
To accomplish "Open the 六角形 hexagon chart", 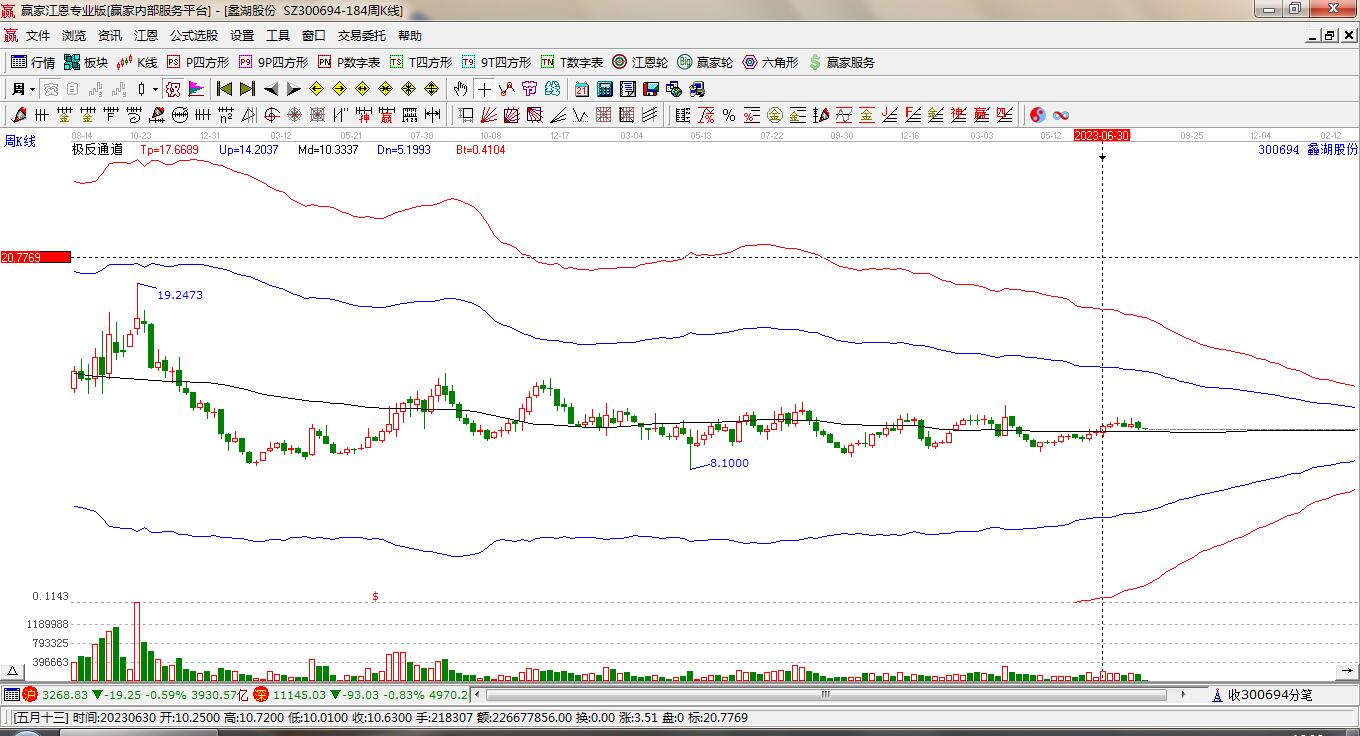I will (x=770, y=62).
